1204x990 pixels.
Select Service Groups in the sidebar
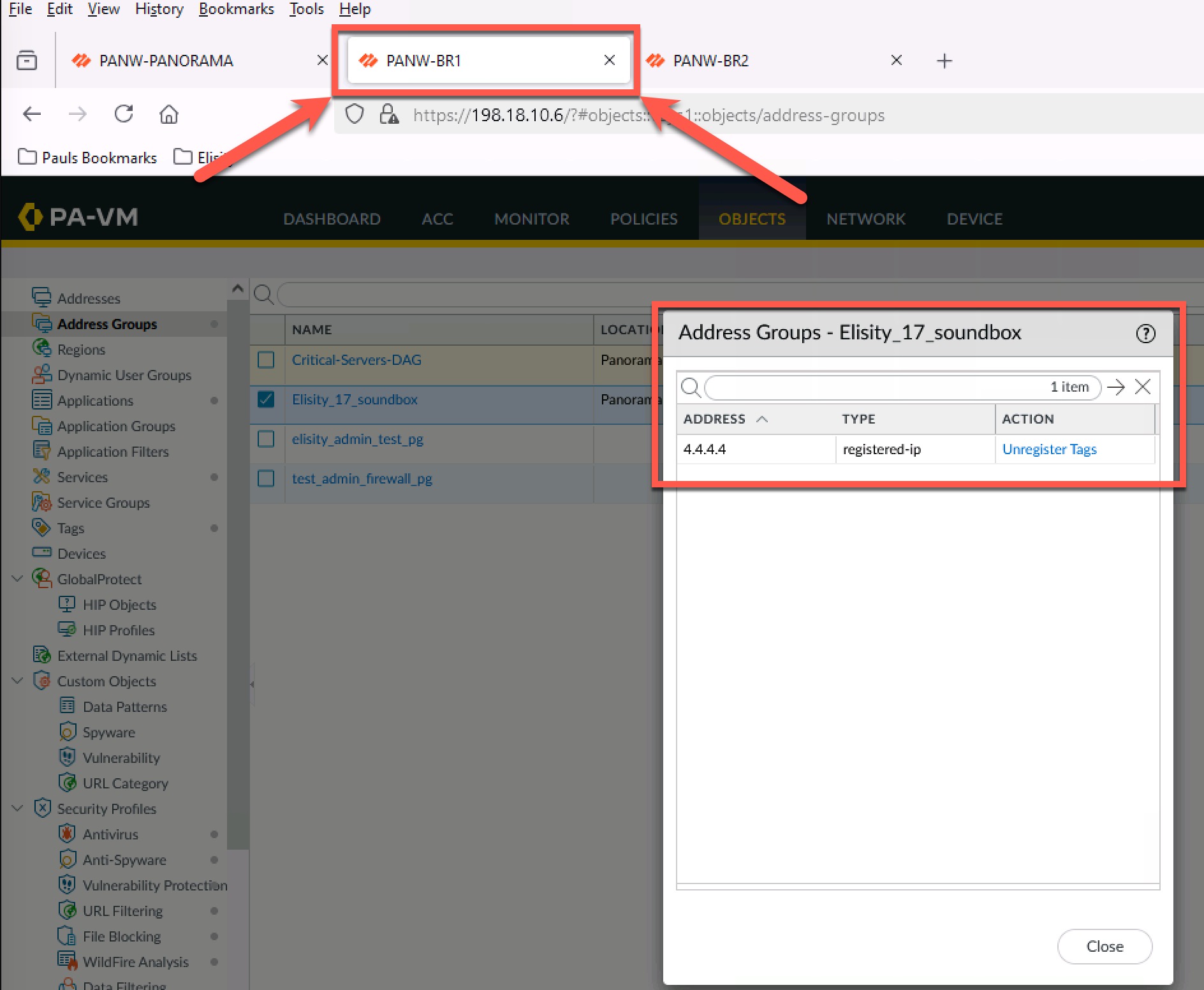point(103,502)
